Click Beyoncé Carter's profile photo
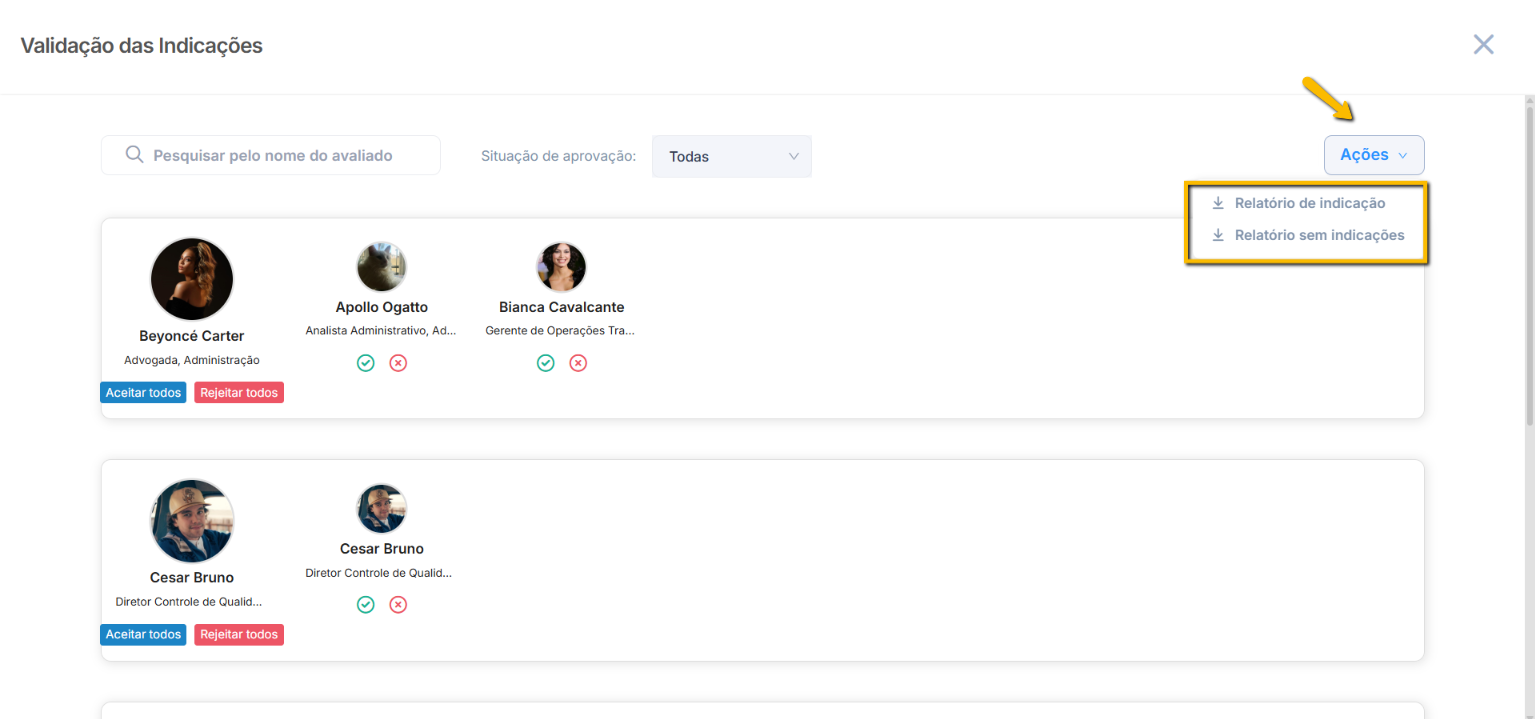Viewport: 1535px width, 719px height. 192,279
